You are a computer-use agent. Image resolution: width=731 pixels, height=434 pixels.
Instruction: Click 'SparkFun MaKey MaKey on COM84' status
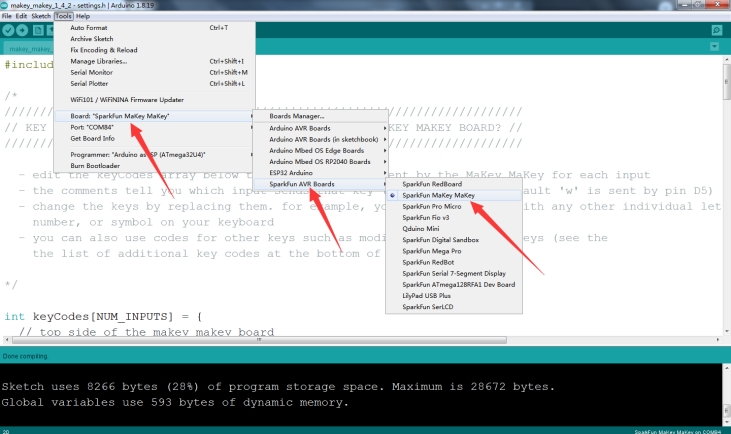[x=677, y=432]
